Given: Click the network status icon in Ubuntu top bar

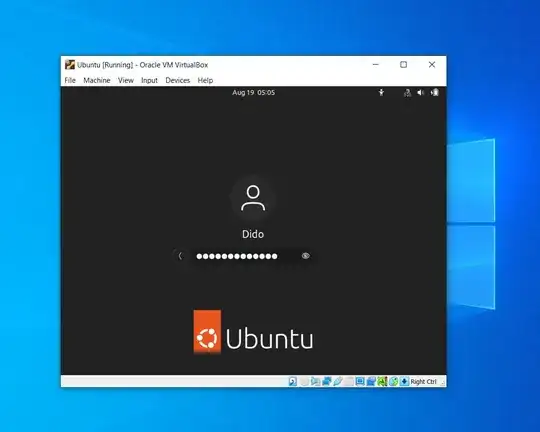Looking at the screenshot, I should 407,92.
